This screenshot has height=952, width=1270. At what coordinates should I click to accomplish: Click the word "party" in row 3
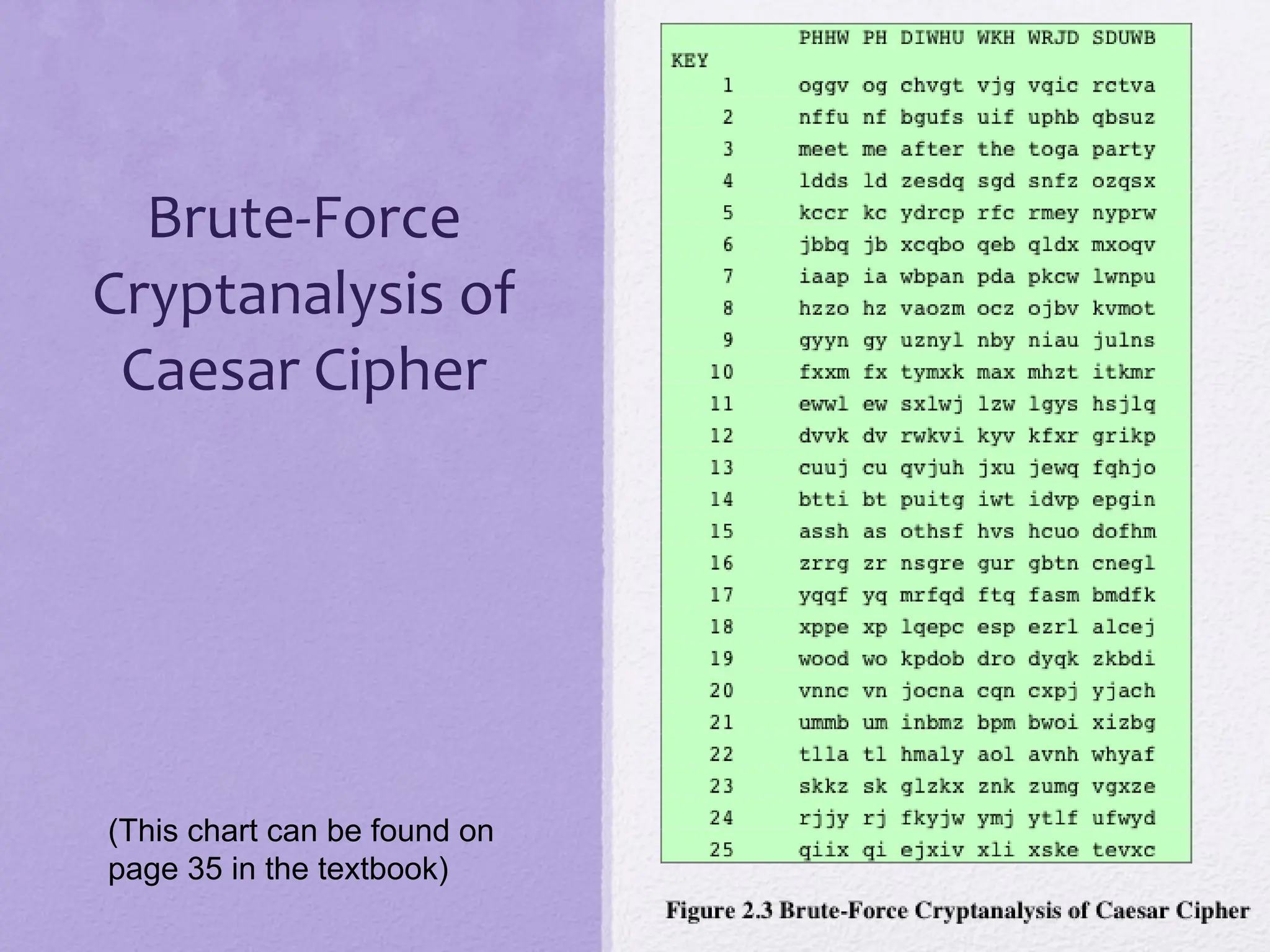(1124, 150)
